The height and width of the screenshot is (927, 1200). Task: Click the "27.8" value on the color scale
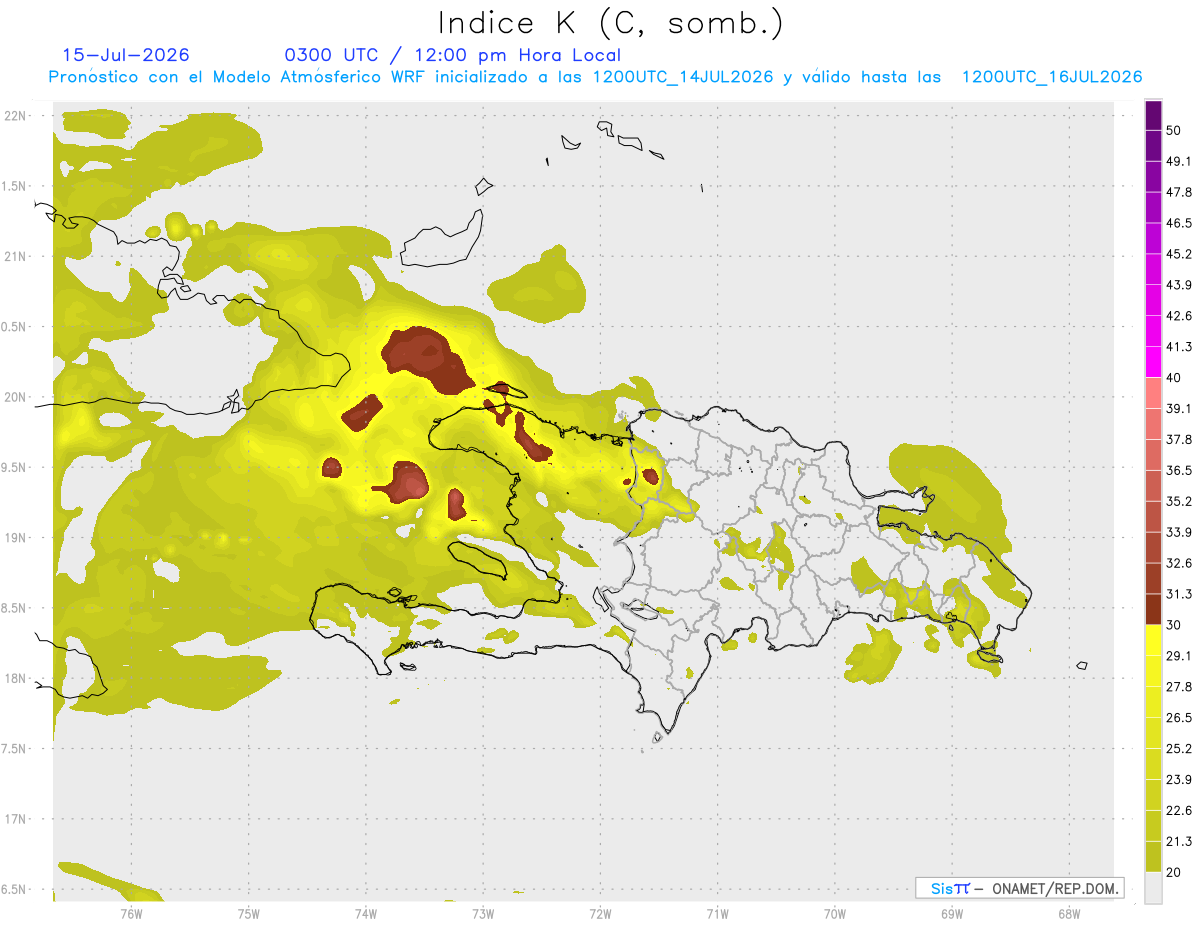(1179, 687)
